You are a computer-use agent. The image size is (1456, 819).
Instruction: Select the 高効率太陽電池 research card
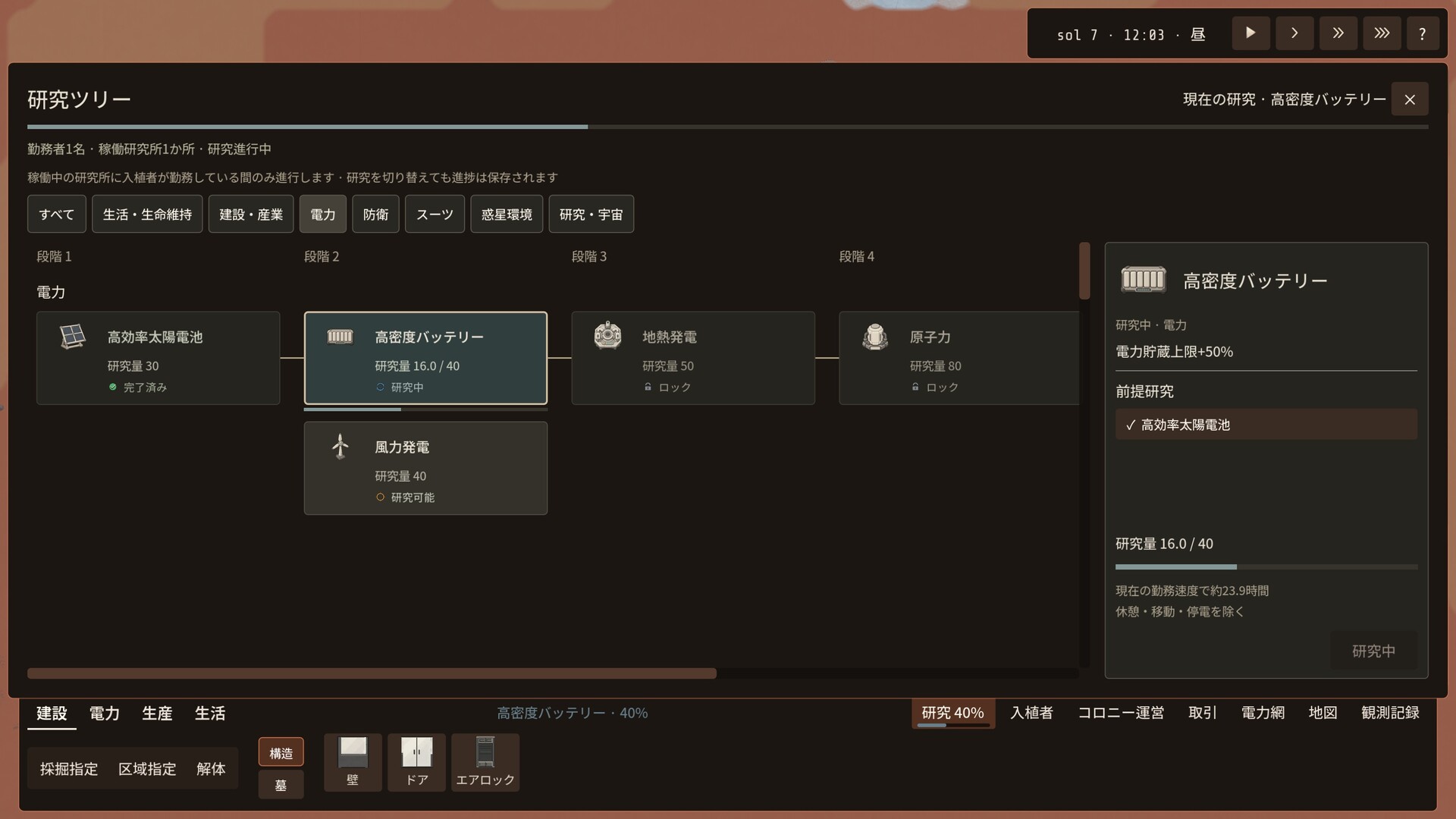[x=158, y=358]
